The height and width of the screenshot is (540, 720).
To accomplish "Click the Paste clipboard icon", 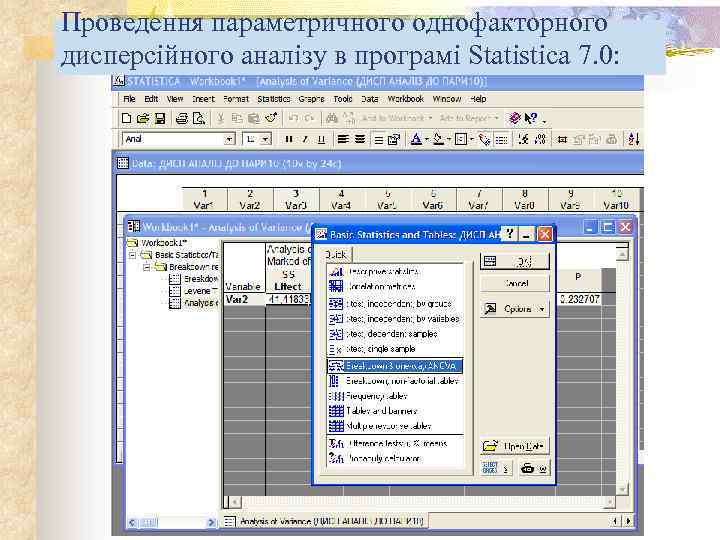I will 253,118.
